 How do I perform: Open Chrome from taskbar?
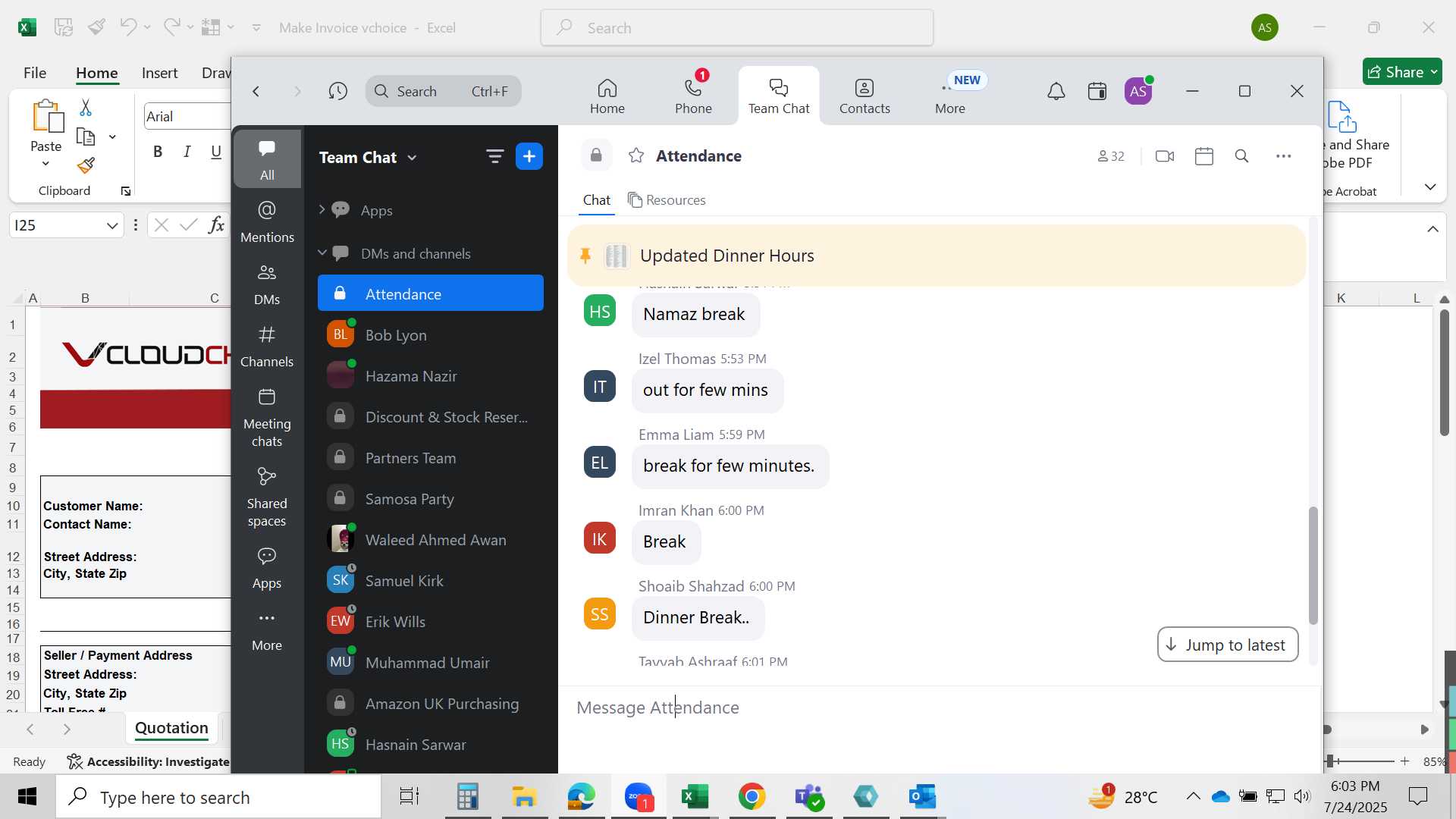pyautogui.click(x=752, y=797)
